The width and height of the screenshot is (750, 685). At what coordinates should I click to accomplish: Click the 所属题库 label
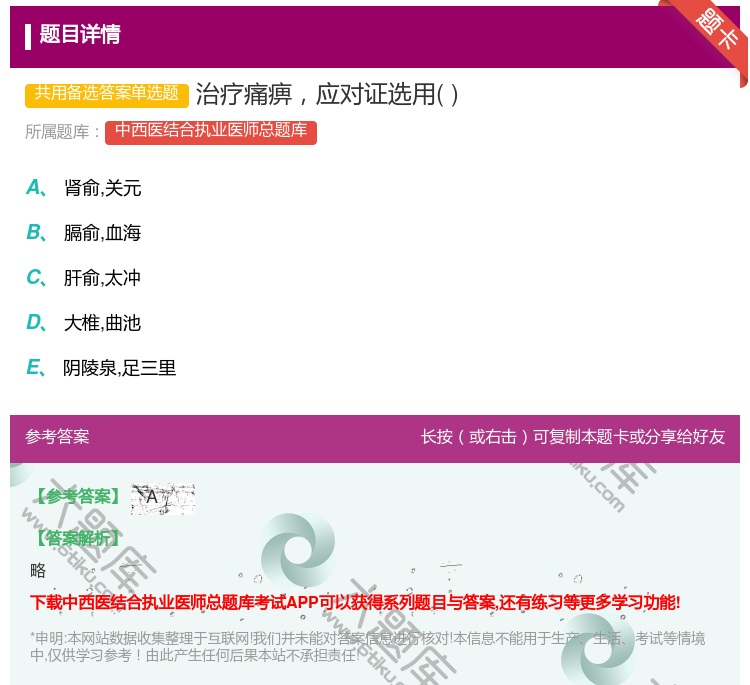click(x=62, y=132)
